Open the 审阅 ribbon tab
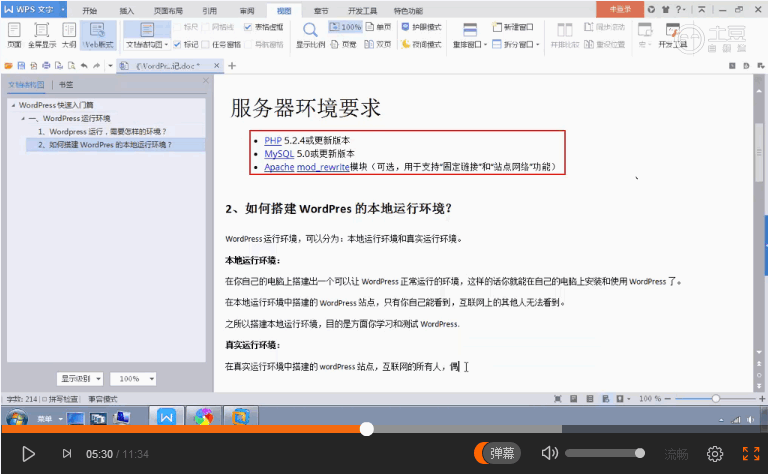 pos(247,11)
